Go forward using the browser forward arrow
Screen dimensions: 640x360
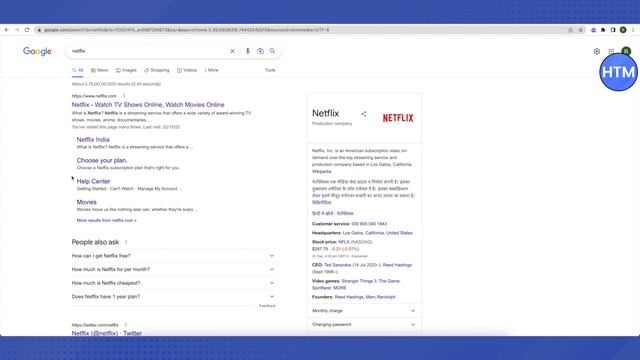[17, 30]
